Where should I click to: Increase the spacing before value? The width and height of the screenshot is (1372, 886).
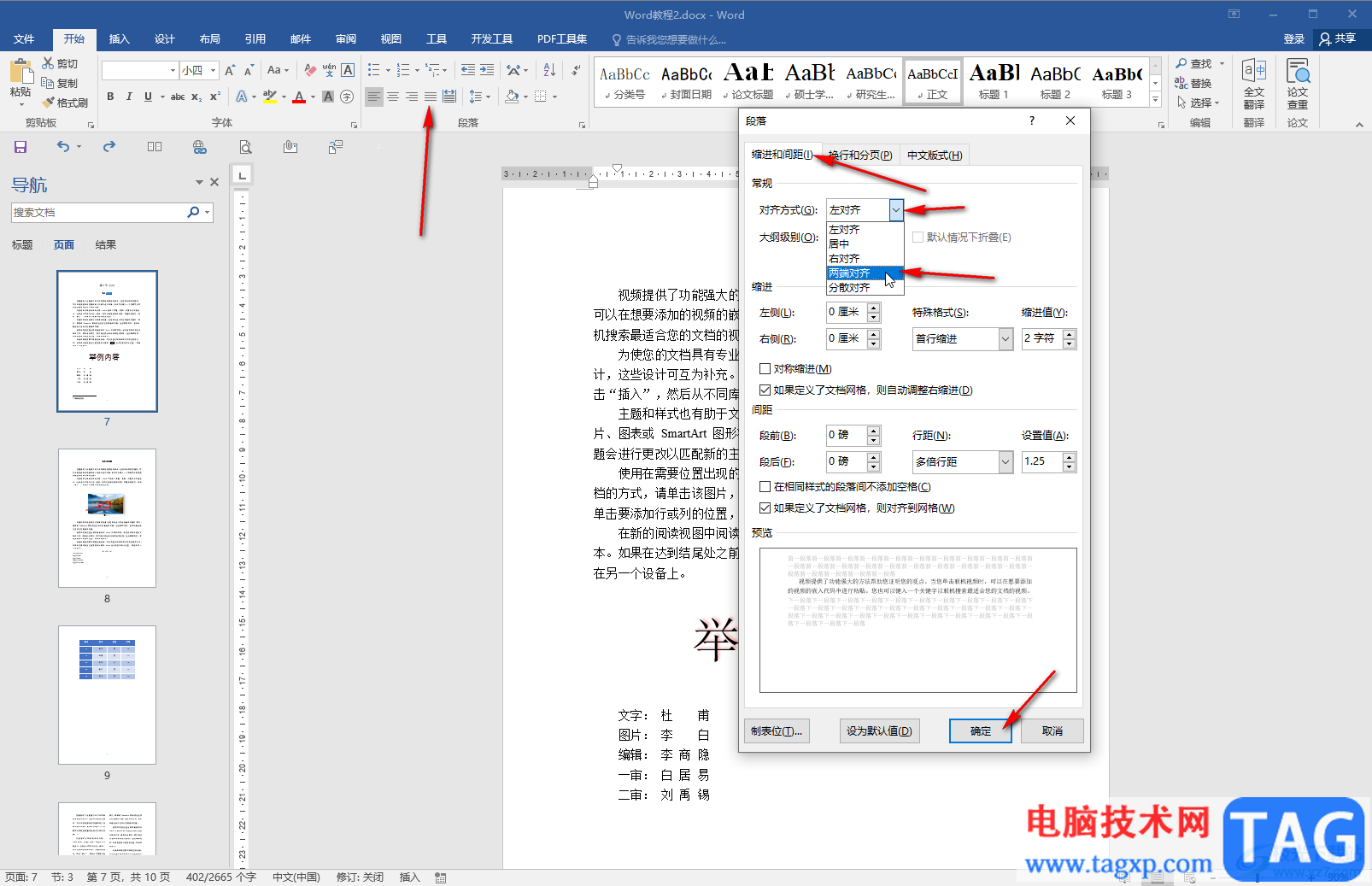(x=873, y=431)
